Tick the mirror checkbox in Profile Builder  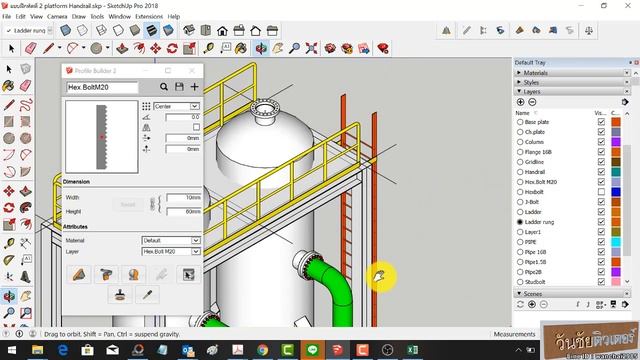tap(196, 127)
